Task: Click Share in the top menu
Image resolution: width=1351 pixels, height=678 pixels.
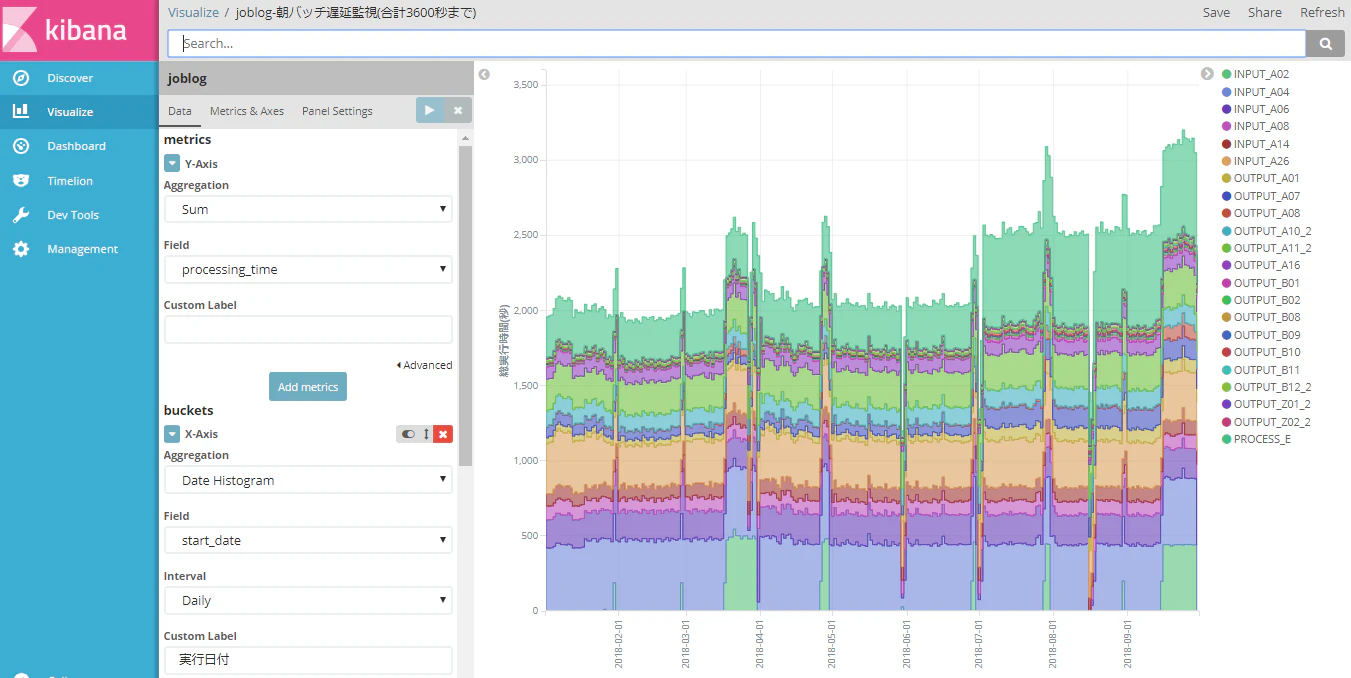Action: coord(1264,12)
